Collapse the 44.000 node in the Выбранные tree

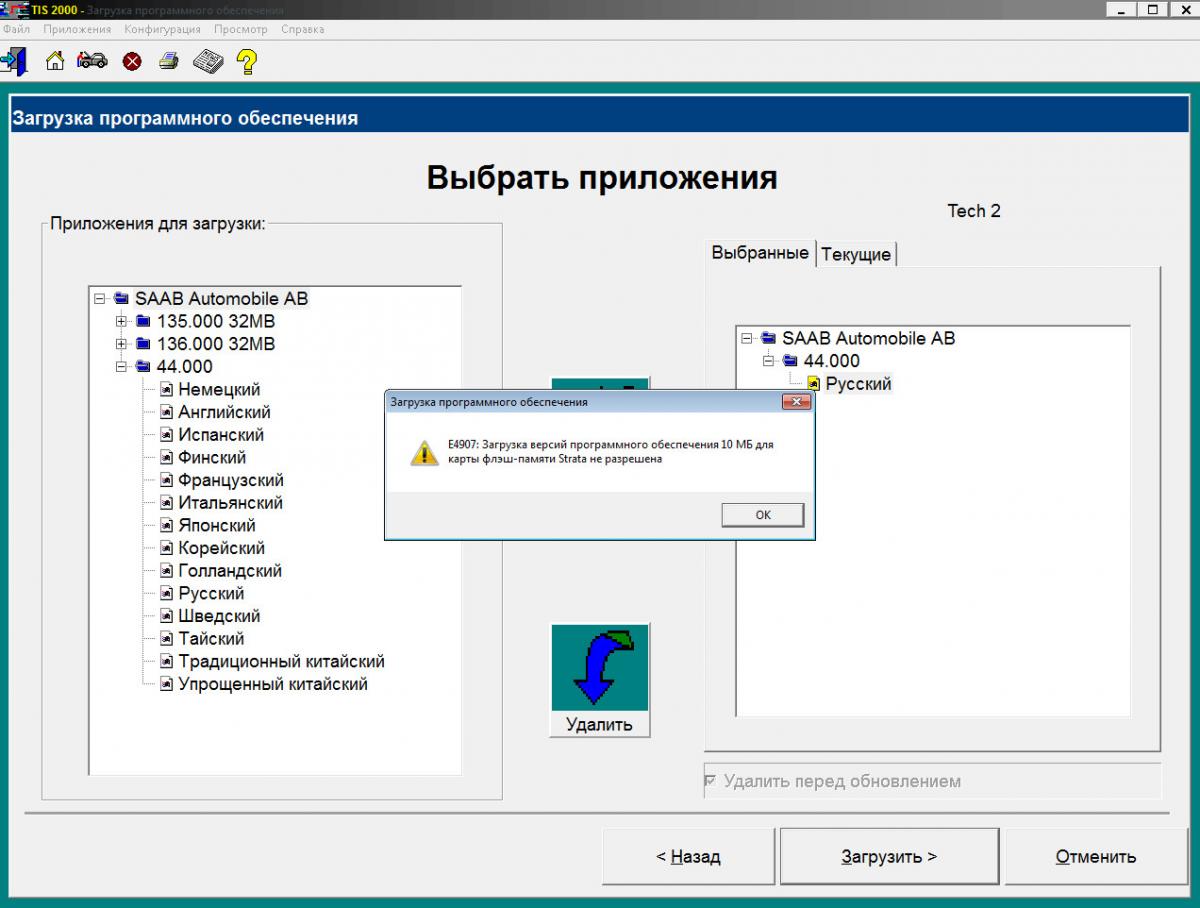click(x=768, y=361)
